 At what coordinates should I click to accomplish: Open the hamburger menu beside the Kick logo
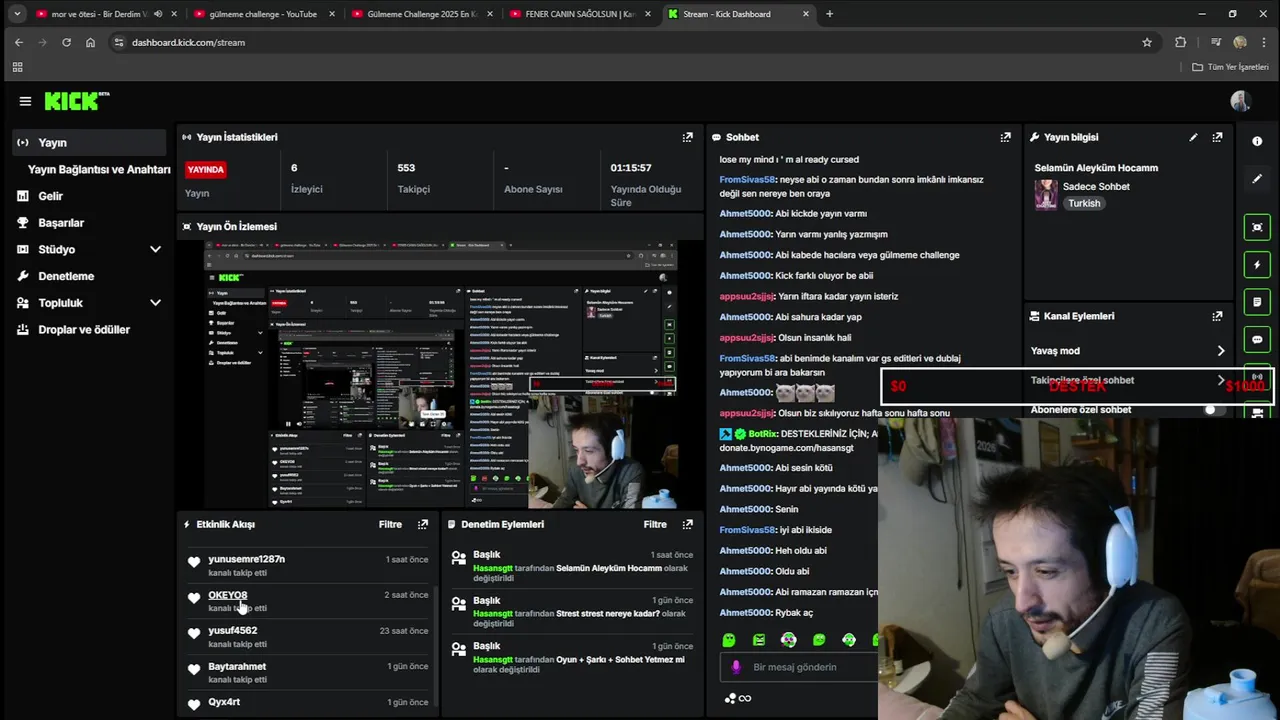[25, 101]
